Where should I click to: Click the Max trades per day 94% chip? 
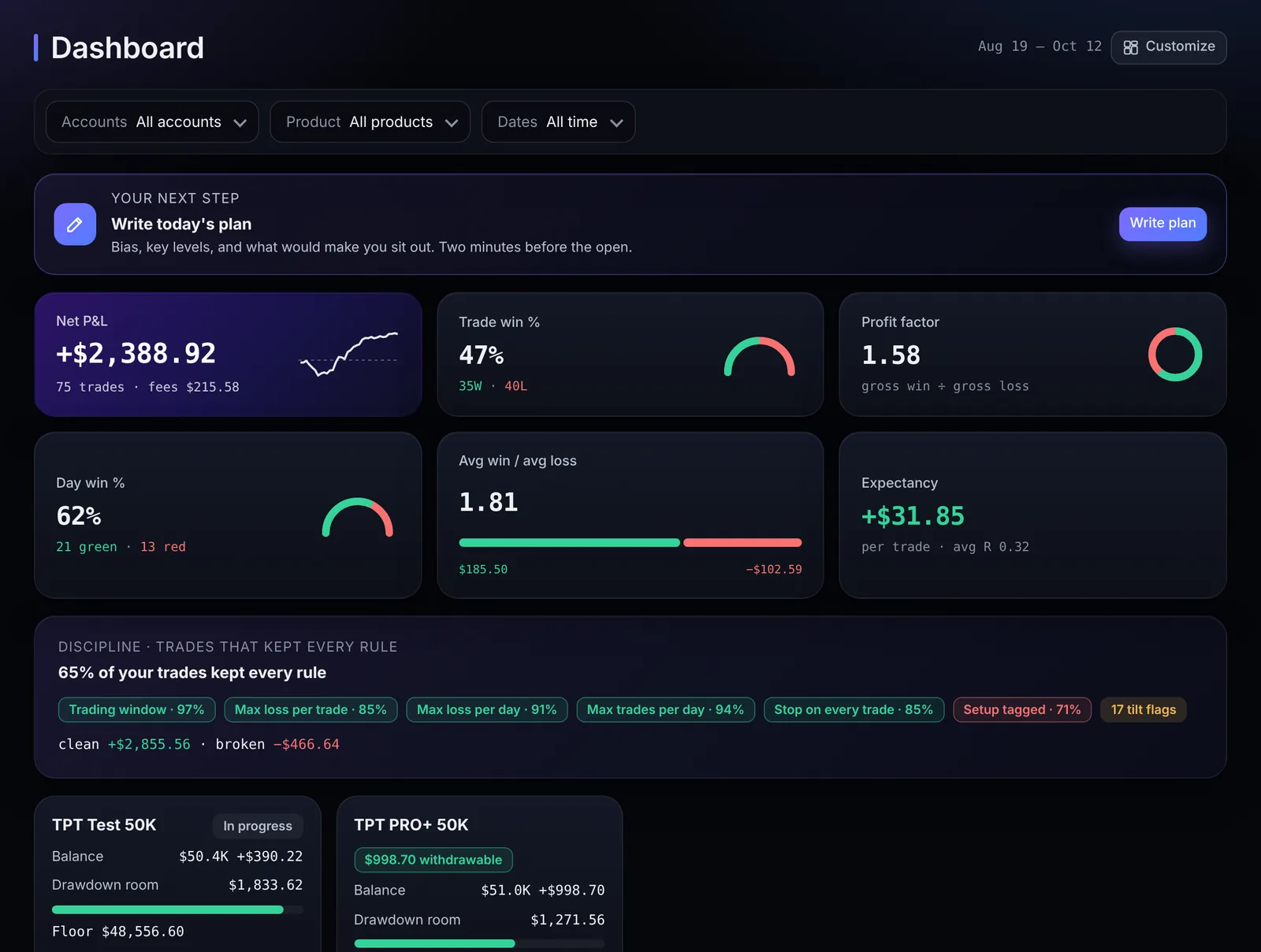pos(665,710)
